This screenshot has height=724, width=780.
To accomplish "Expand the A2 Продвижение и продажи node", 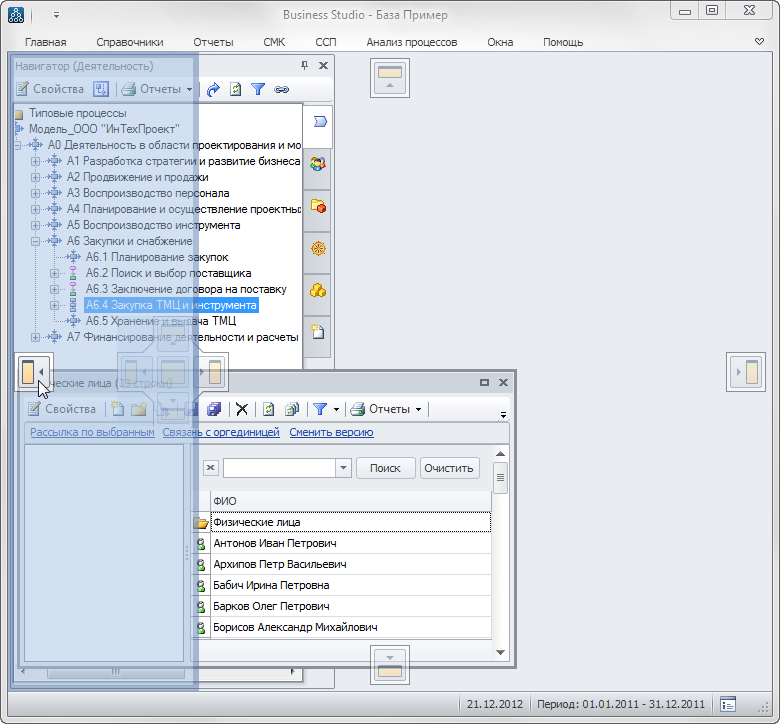I will click(x=36, y=177).
